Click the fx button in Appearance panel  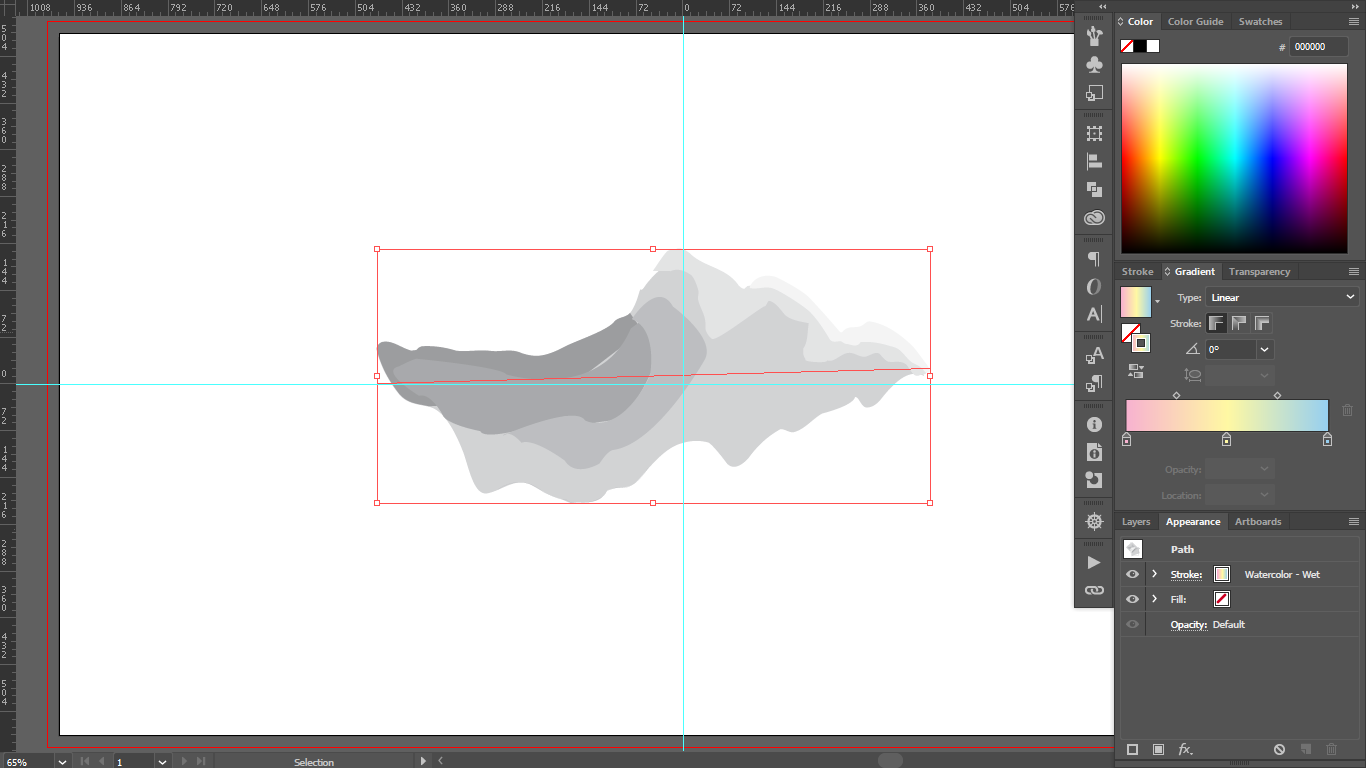click(1186, 749)
